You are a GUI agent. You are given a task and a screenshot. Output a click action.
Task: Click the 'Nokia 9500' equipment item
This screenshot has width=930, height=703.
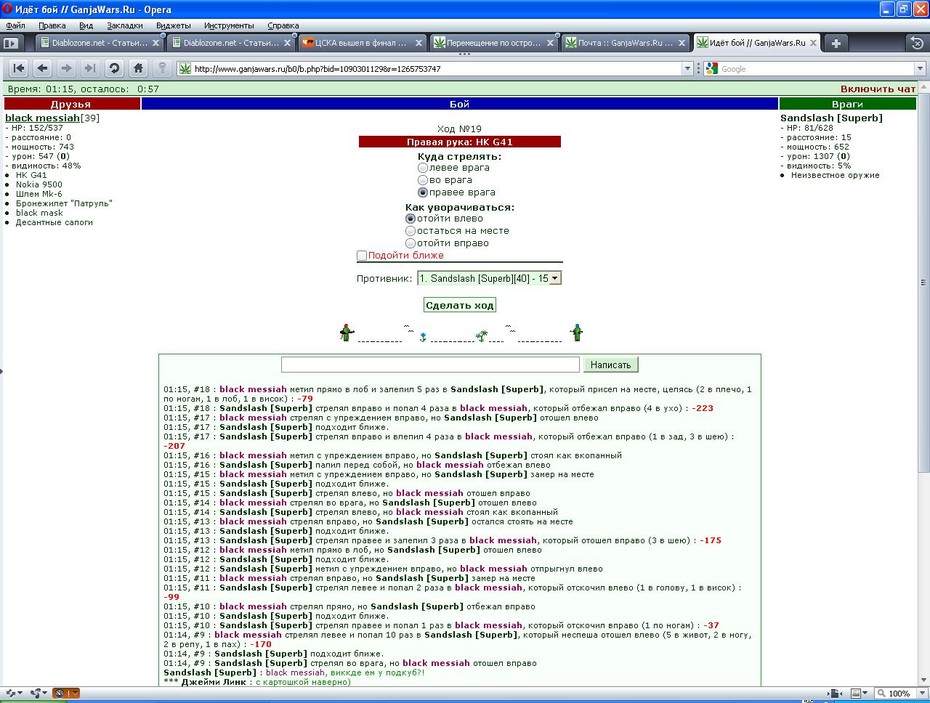[39, 185]
